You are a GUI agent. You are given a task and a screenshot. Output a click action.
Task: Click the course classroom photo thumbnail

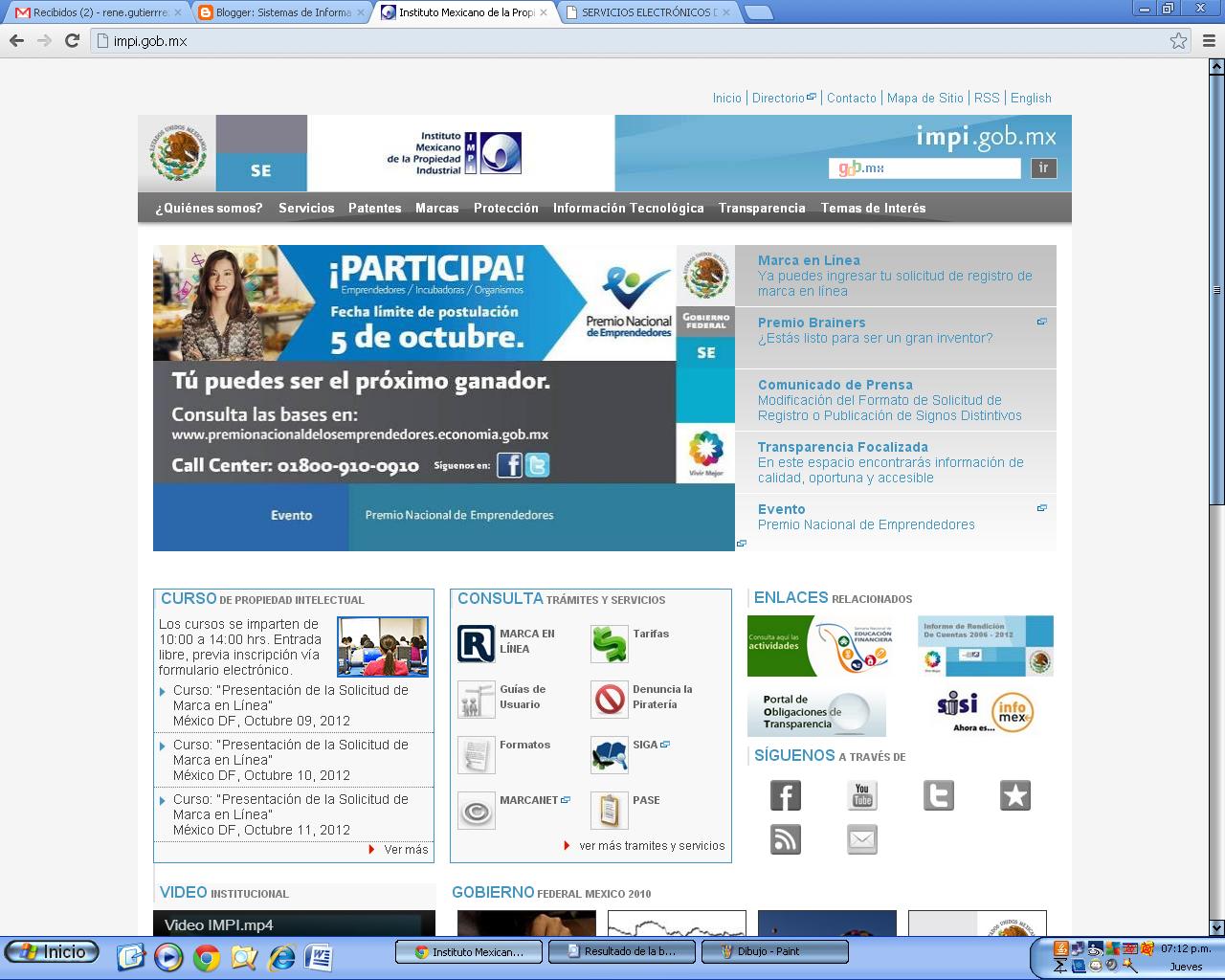[x=383, y=647]
